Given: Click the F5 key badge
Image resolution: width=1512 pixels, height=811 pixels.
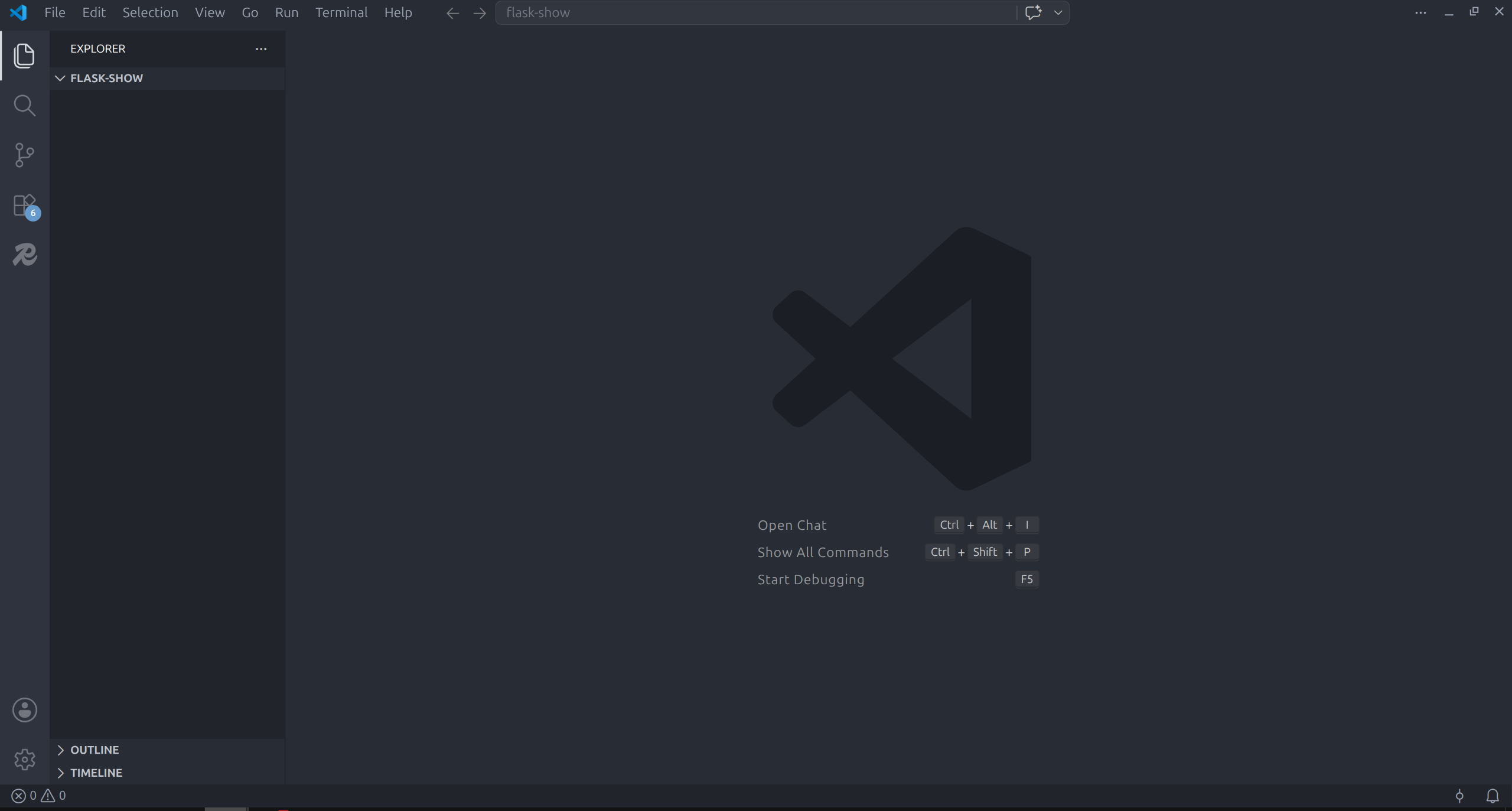Looking at the screenshot, I should [x=1027, y=579].
